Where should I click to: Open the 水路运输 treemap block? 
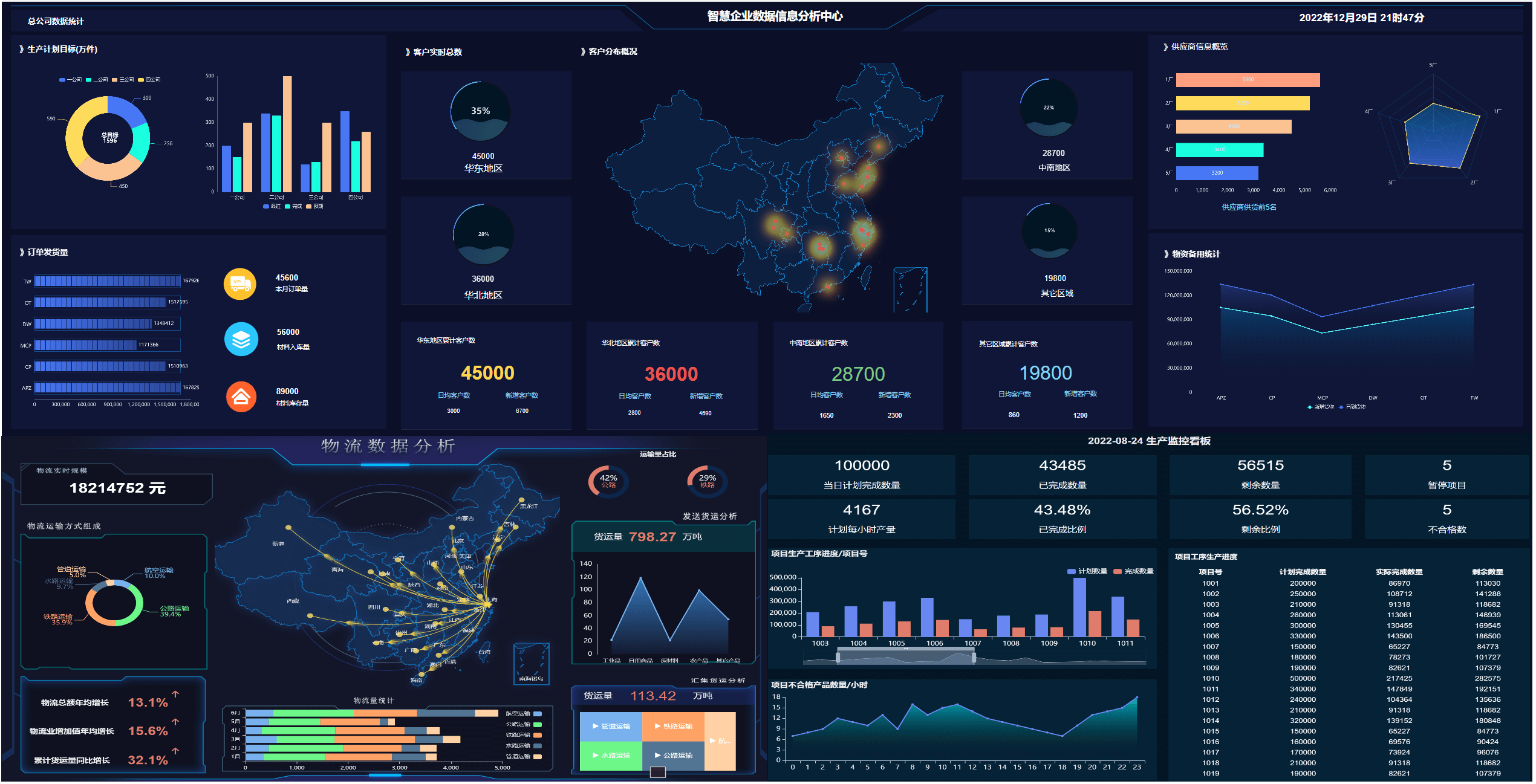point(610,756)
